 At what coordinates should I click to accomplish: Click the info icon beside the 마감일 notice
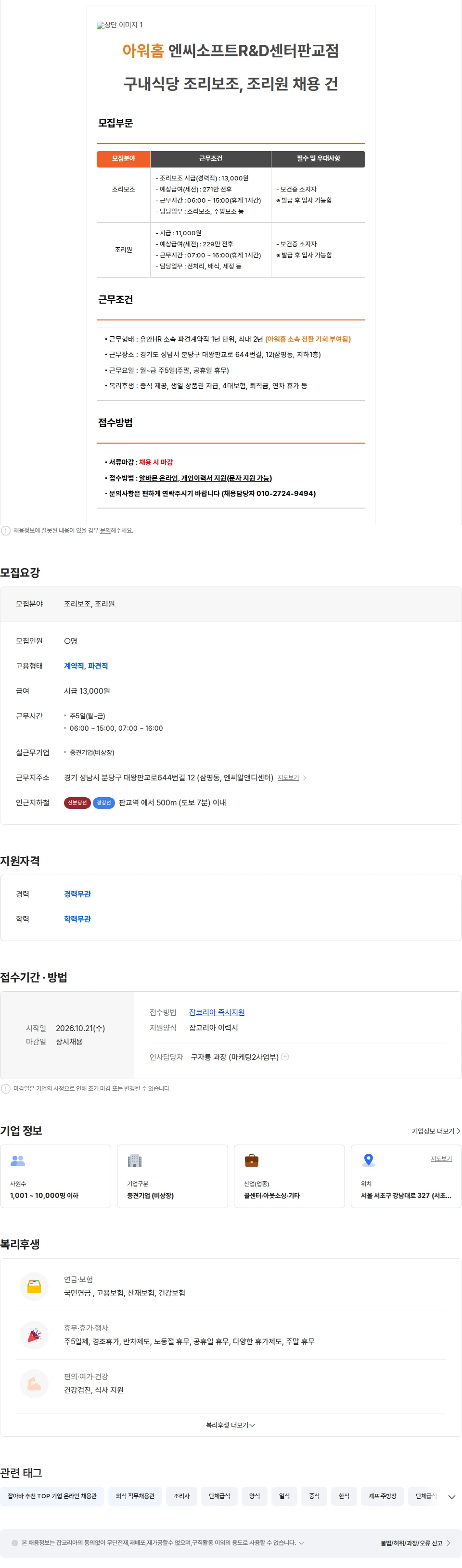pos(5,1088)
